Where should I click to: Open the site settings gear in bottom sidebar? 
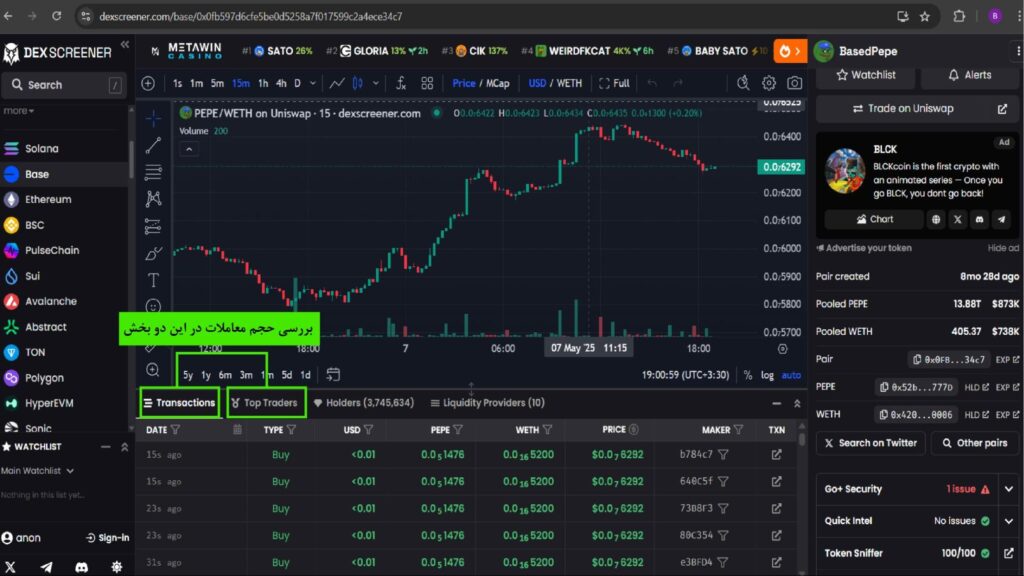(x=116, y=567)
